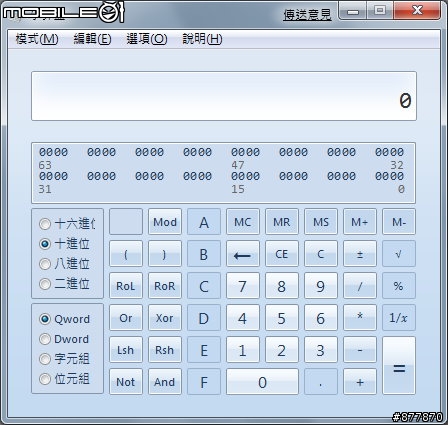Screen dimensions: 448x425
Task: Click the calculator result display field
Action: 224,96
